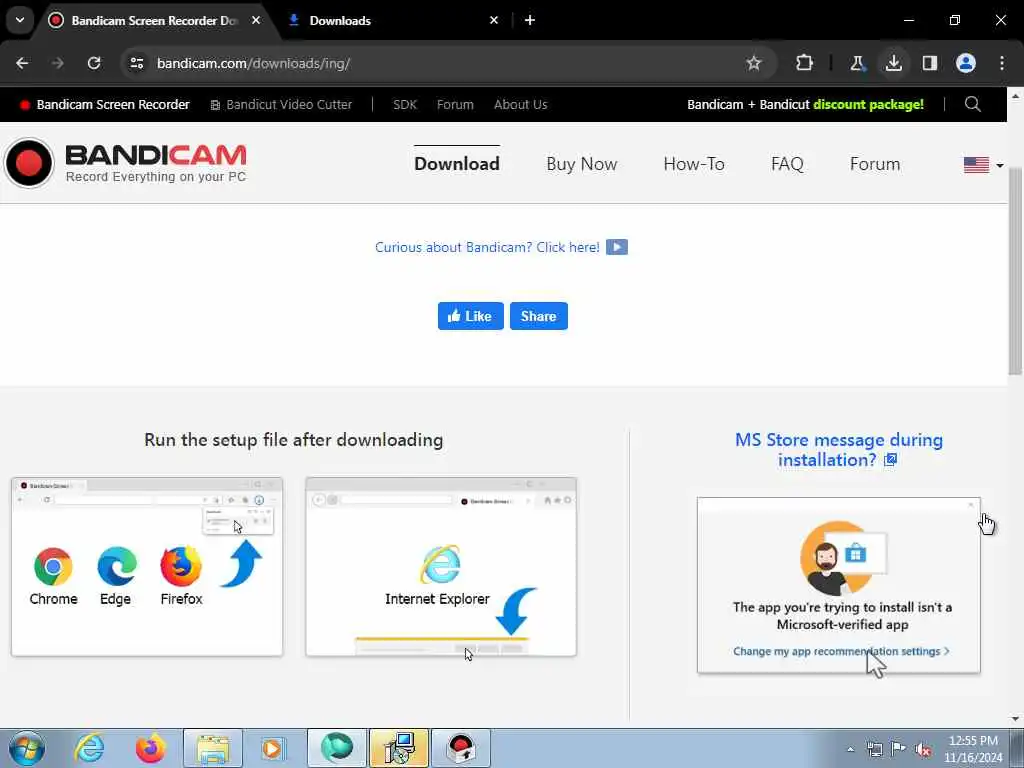Show hidden system tray icons arrow
The image size is (1024, 768).
tap(850, 749)
